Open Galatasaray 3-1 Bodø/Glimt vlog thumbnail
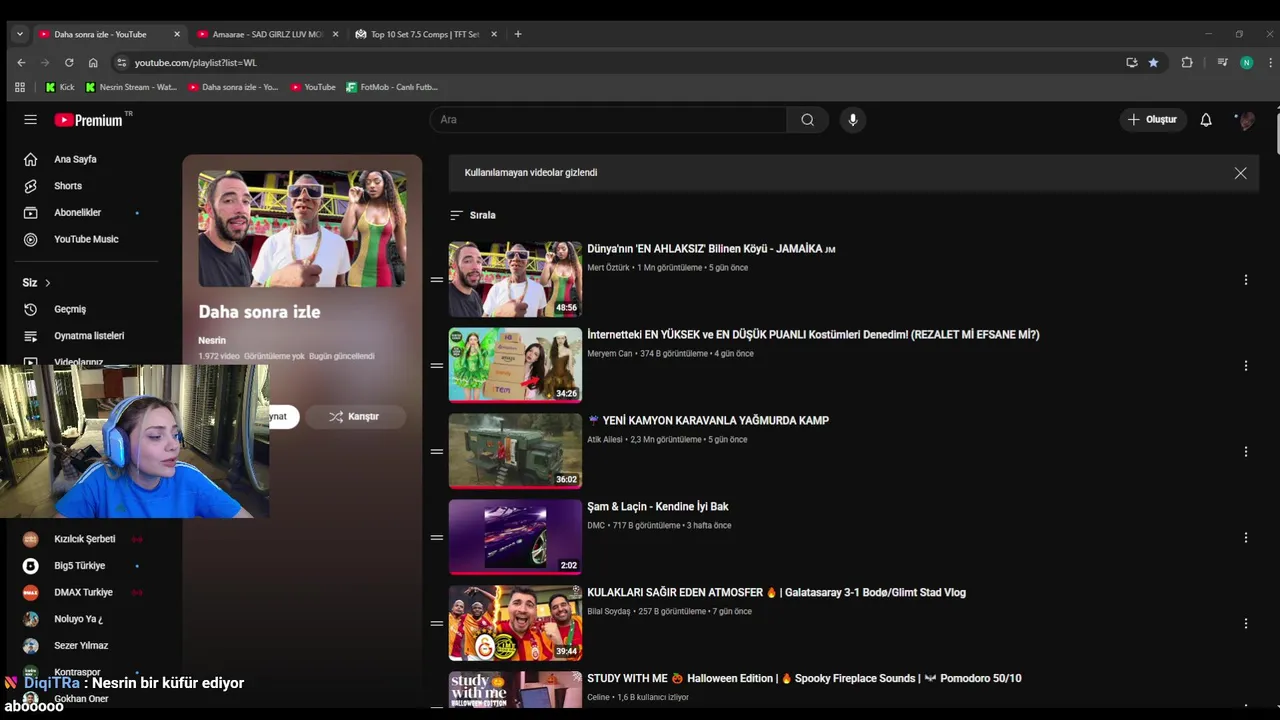This screenshot has height=720, width=1280. [x=515, y=623]
